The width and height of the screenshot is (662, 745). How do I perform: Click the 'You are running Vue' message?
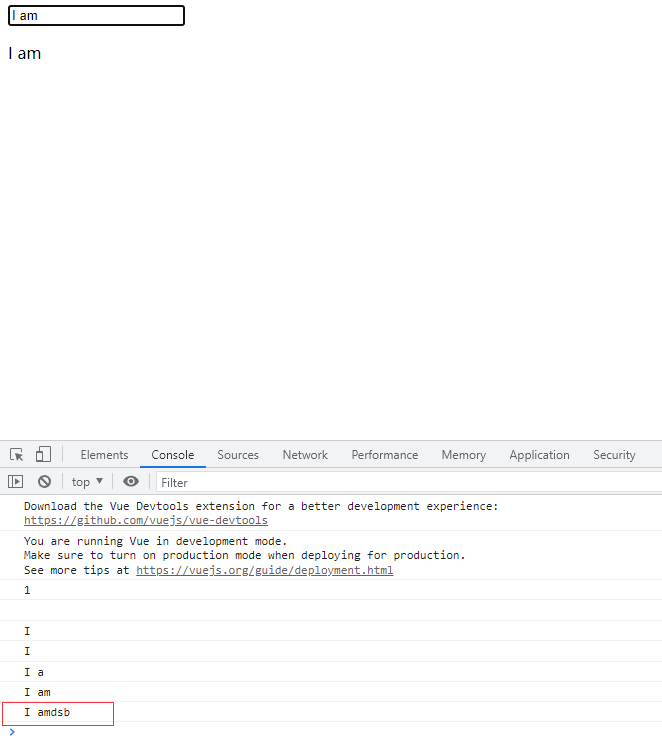tap(331, 555)
